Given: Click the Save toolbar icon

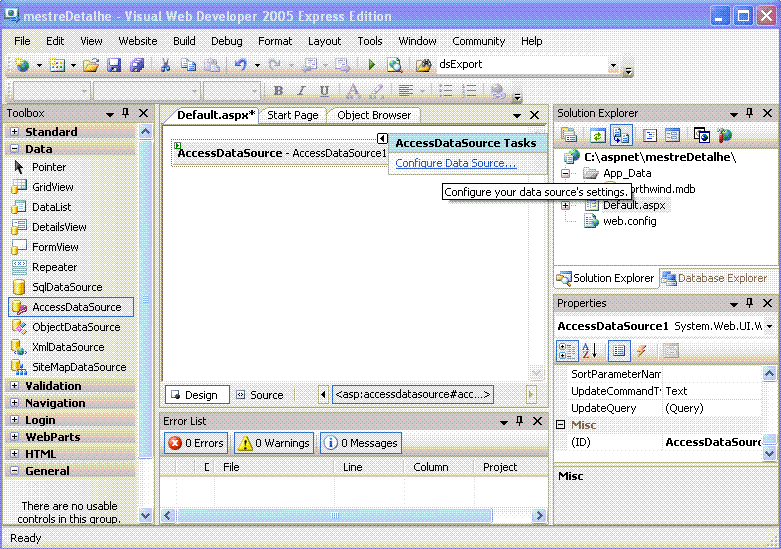Looking at the screenshot, I should 114,65.
